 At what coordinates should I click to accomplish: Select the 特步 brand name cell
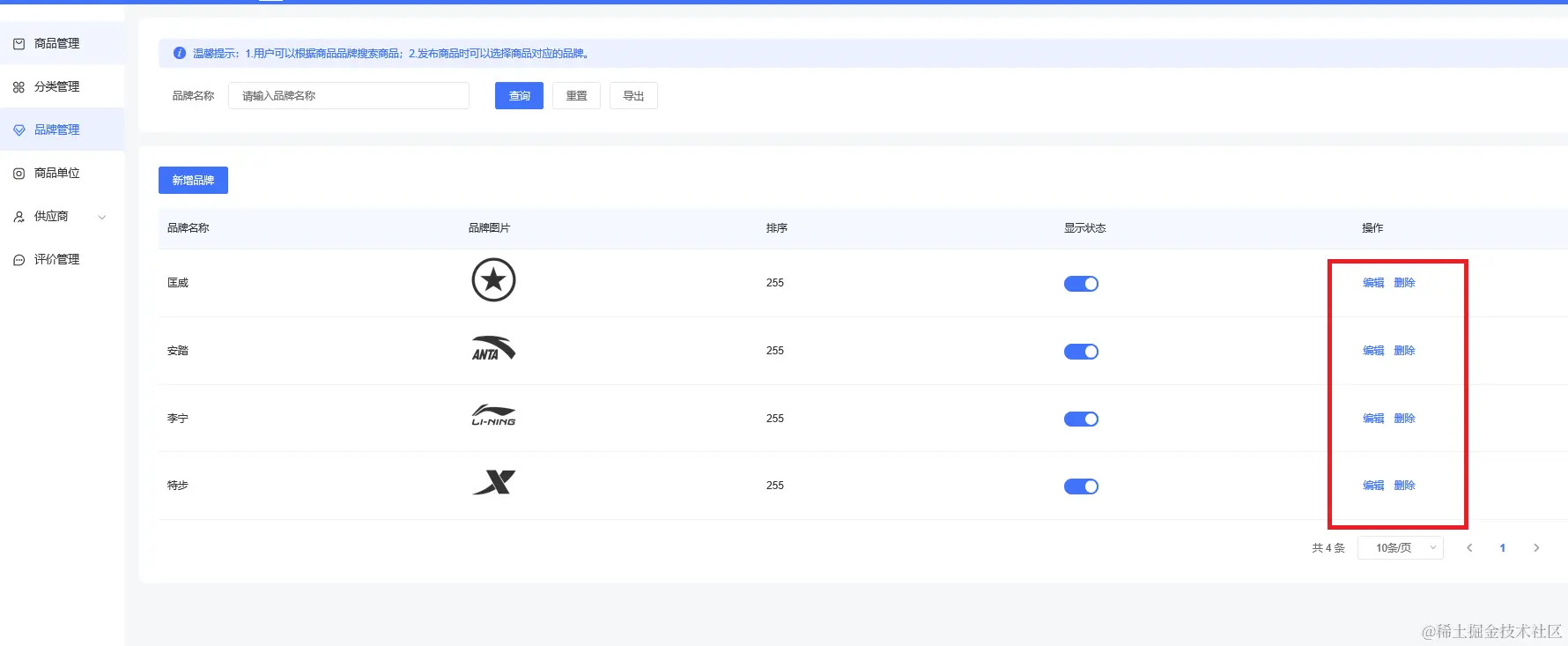click(x=178, y=486)
